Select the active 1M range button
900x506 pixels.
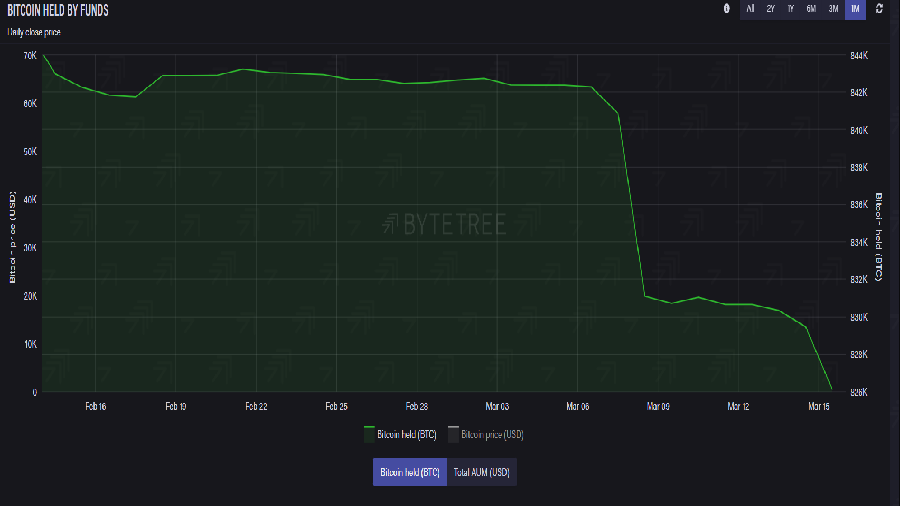855,9
